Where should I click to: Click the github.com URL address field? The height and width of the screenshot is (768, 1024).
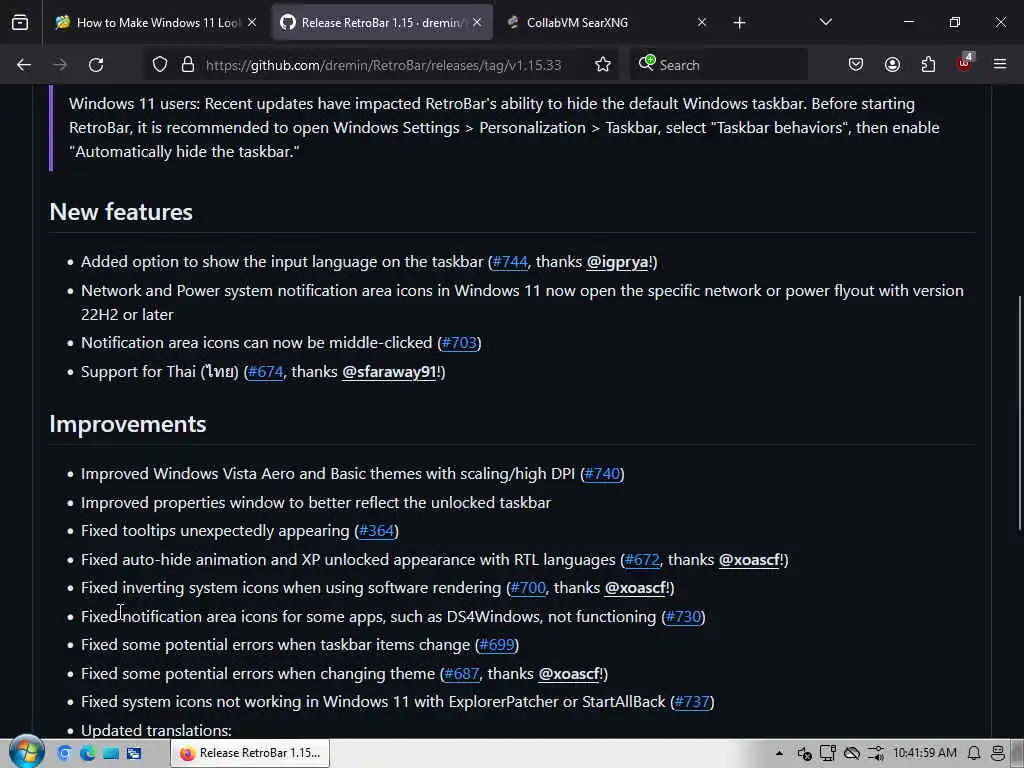383,65
